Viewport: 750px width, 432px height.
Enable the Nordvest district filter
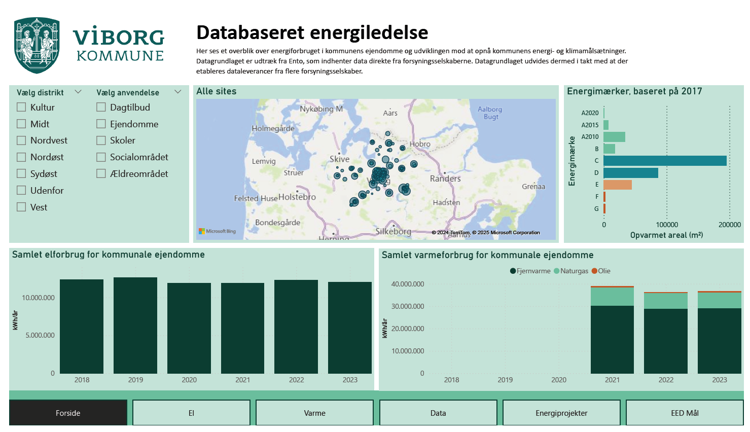(x=21, y=141)
